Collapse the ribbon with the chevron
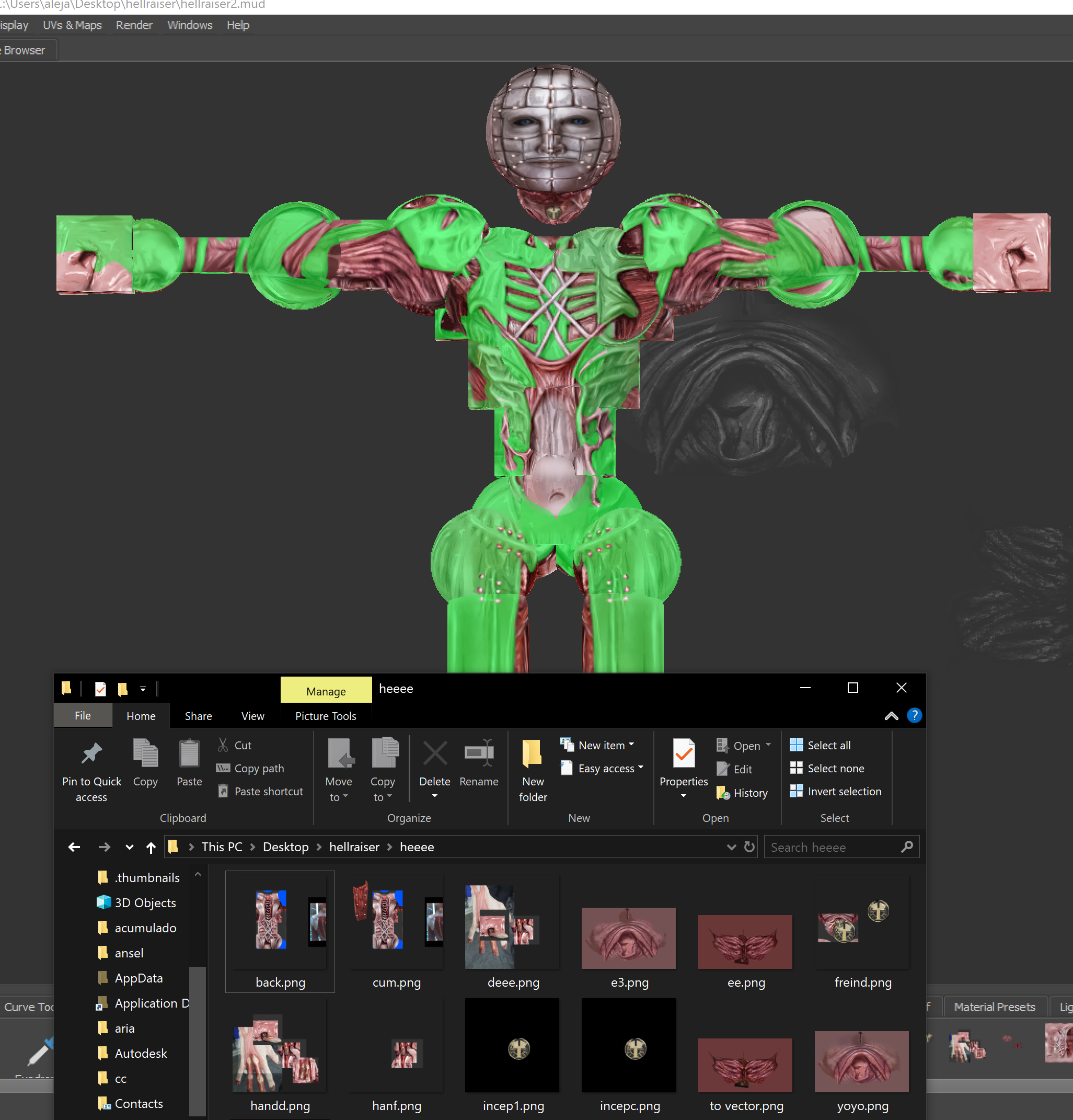This screenshot has width=1073, height=1120. point(892,716)
